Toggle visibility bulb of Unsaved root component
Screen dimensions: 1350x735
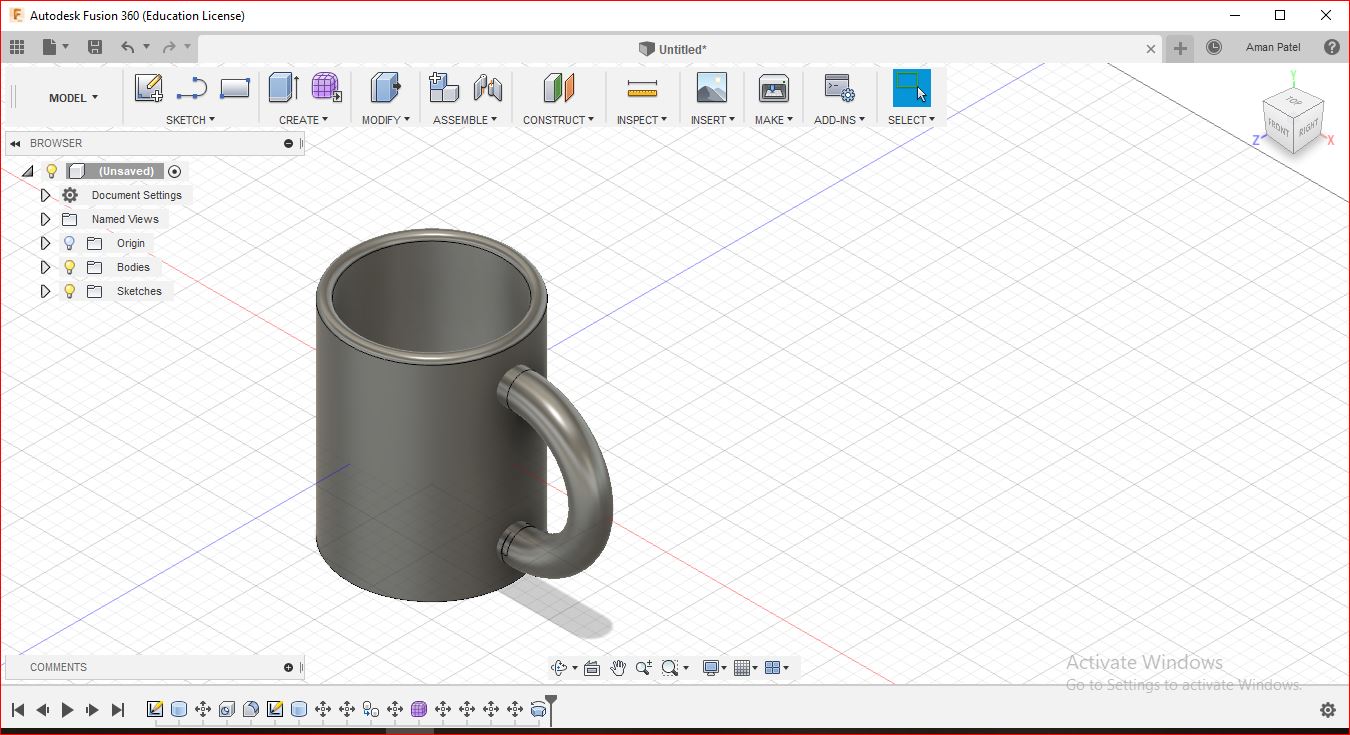pos(52,171)
